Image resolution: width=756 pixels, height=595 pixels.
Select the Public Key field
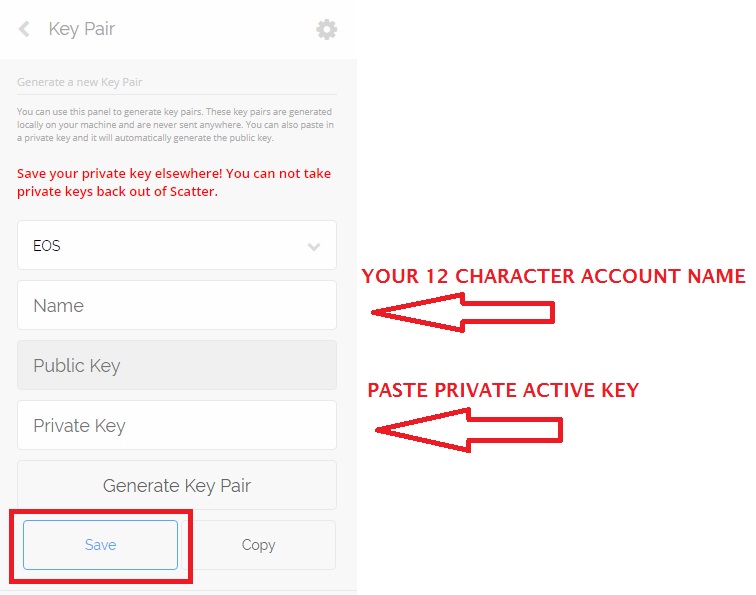point(177,365)
